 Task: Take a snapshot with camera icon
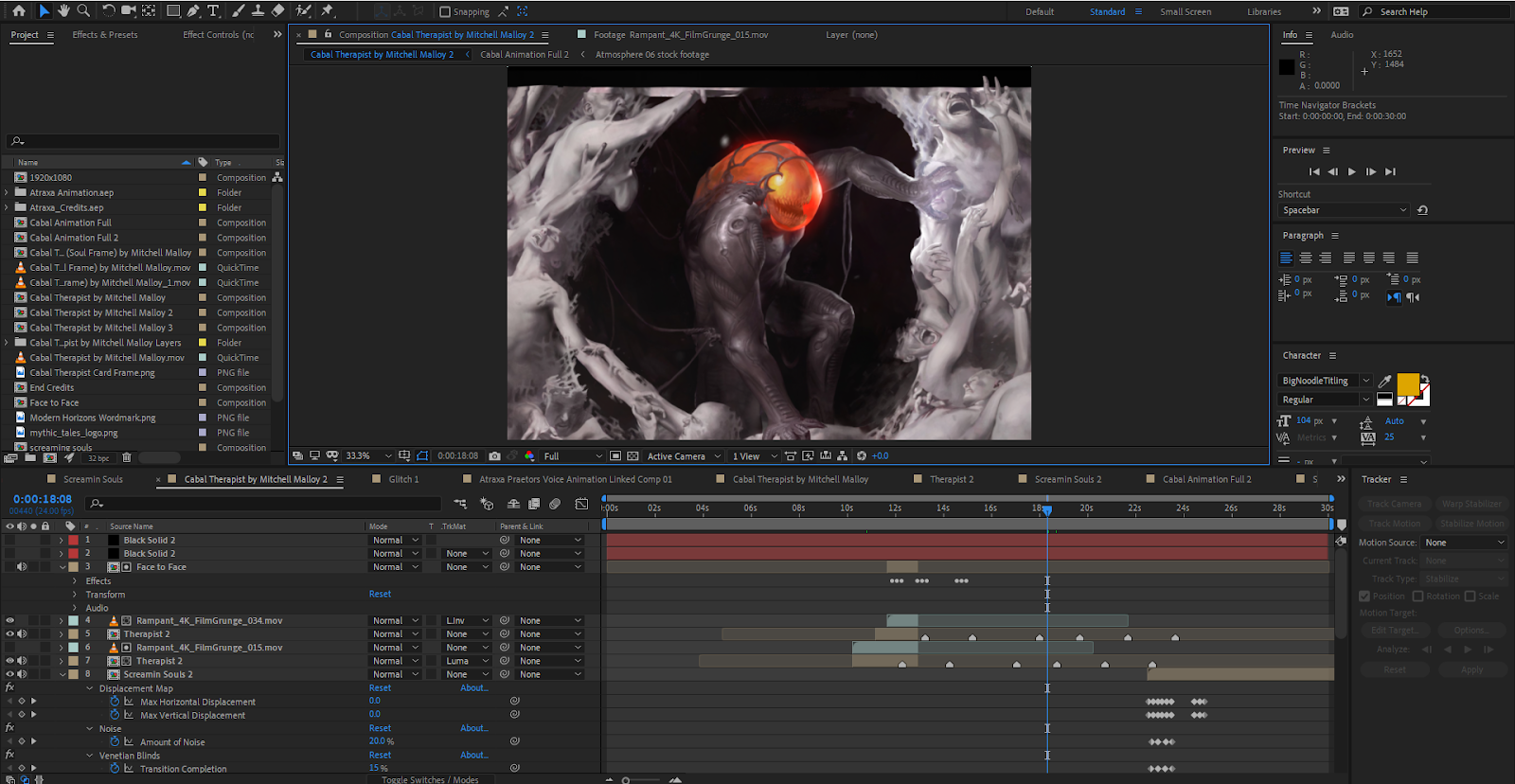(x=494, y=456)
